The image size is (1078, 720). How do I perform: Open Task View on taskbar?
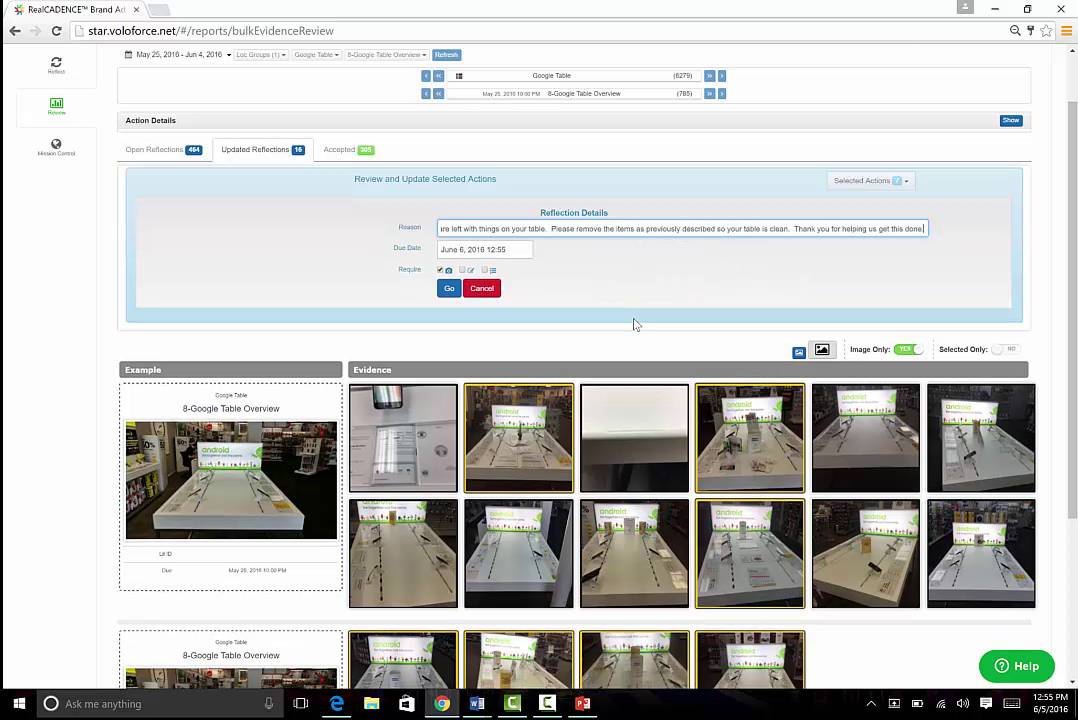pyautogui.click(x=300, y=703)
